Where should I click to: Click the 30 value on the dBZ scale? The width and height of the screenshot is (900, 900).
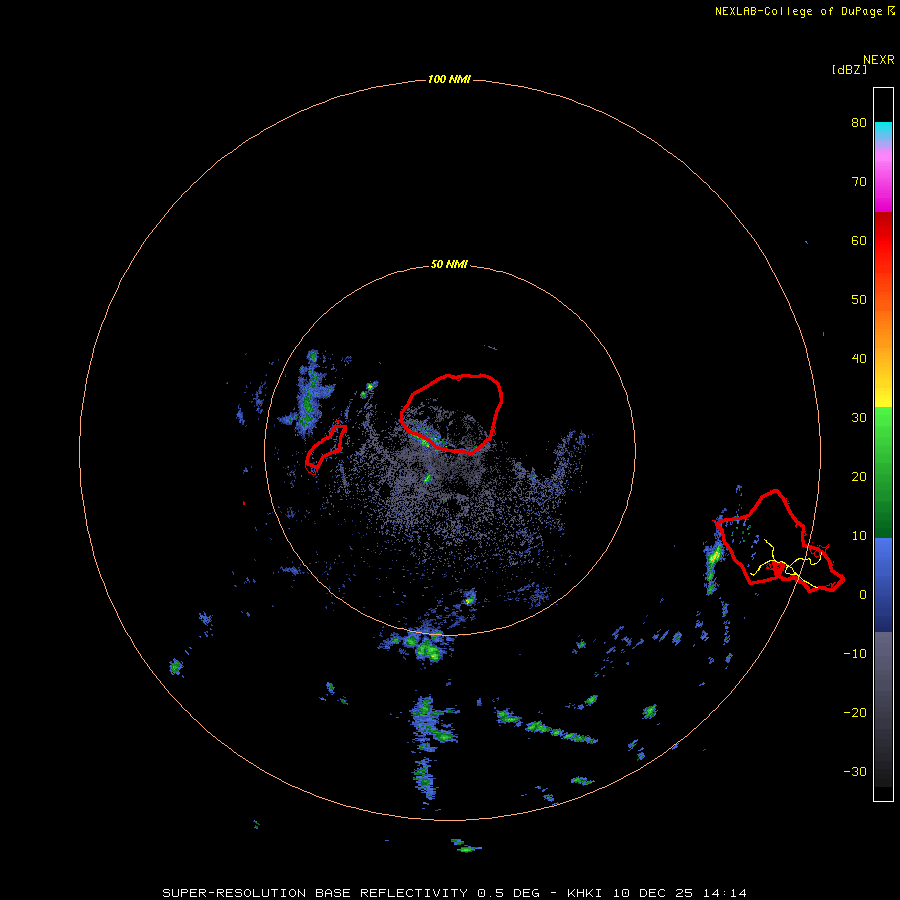[x=859, y=418]
